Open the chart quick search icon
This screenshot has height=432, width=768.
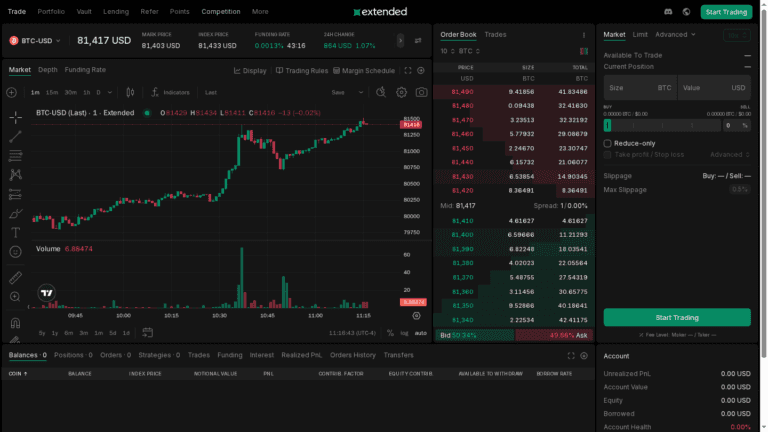click(x=381, y=93)
